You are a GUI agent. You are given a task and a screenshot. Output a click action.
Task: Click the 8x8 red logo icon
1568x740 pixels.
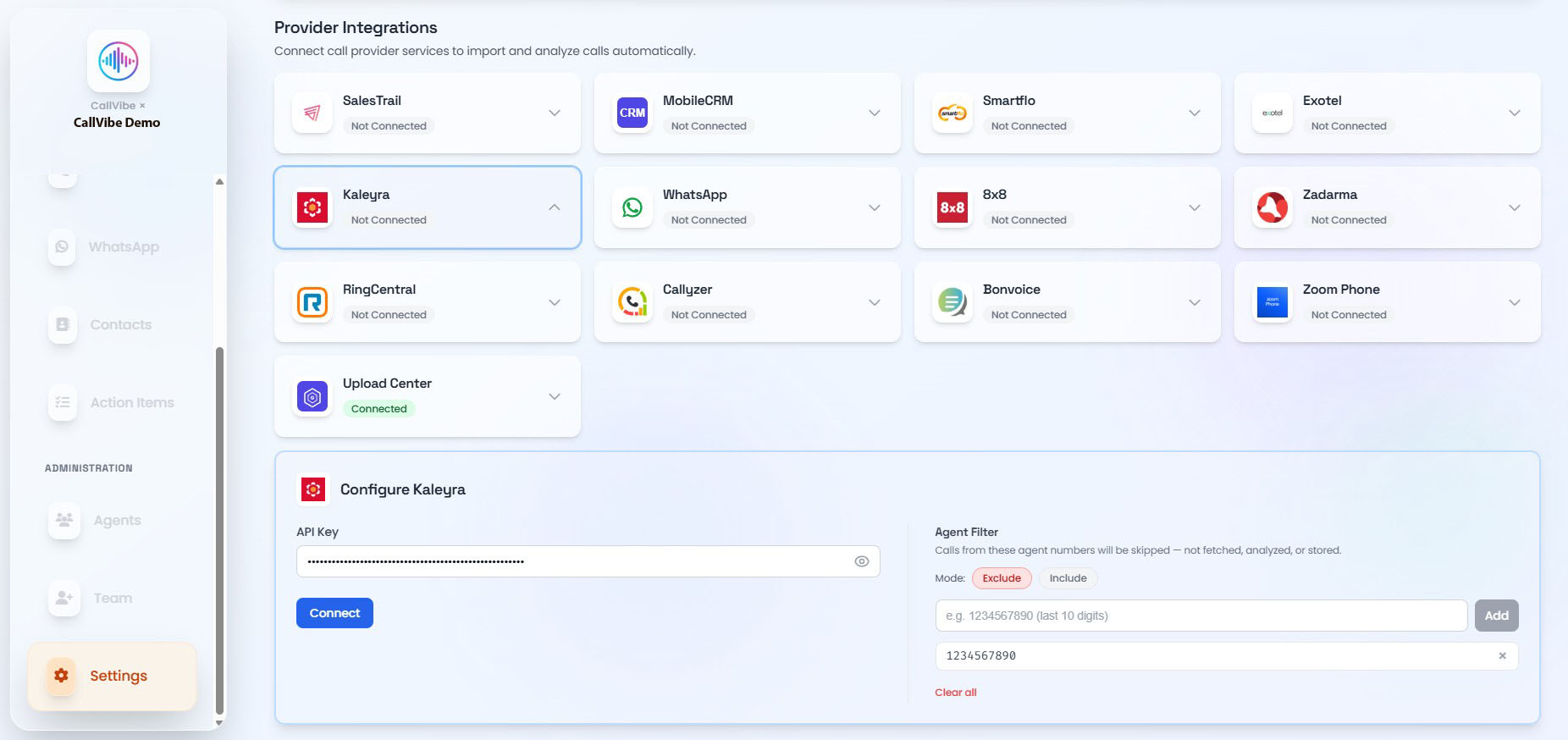(x=952, y=207)
